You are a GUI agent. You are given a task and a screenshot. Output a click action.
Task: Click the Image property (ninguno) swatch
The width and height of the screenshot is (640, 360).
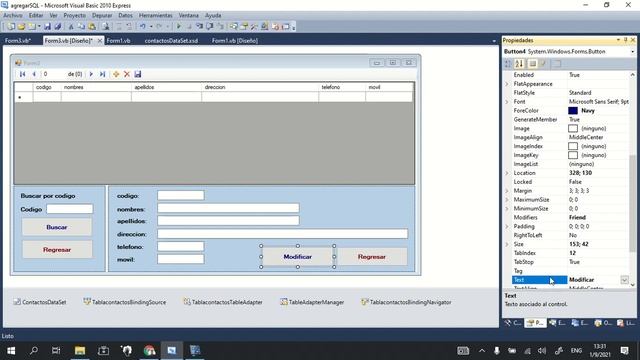(x=573, y=129)
